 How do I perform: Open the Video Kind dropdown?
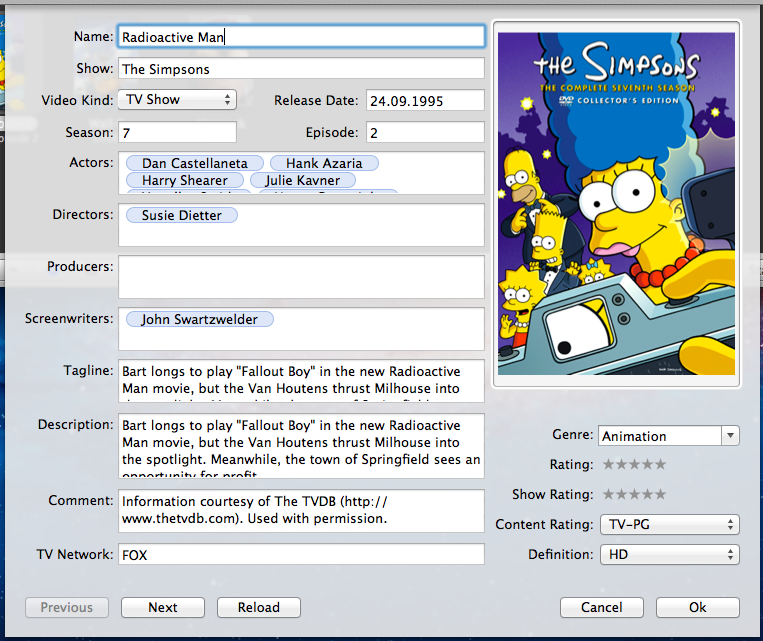tap(177, 100)
